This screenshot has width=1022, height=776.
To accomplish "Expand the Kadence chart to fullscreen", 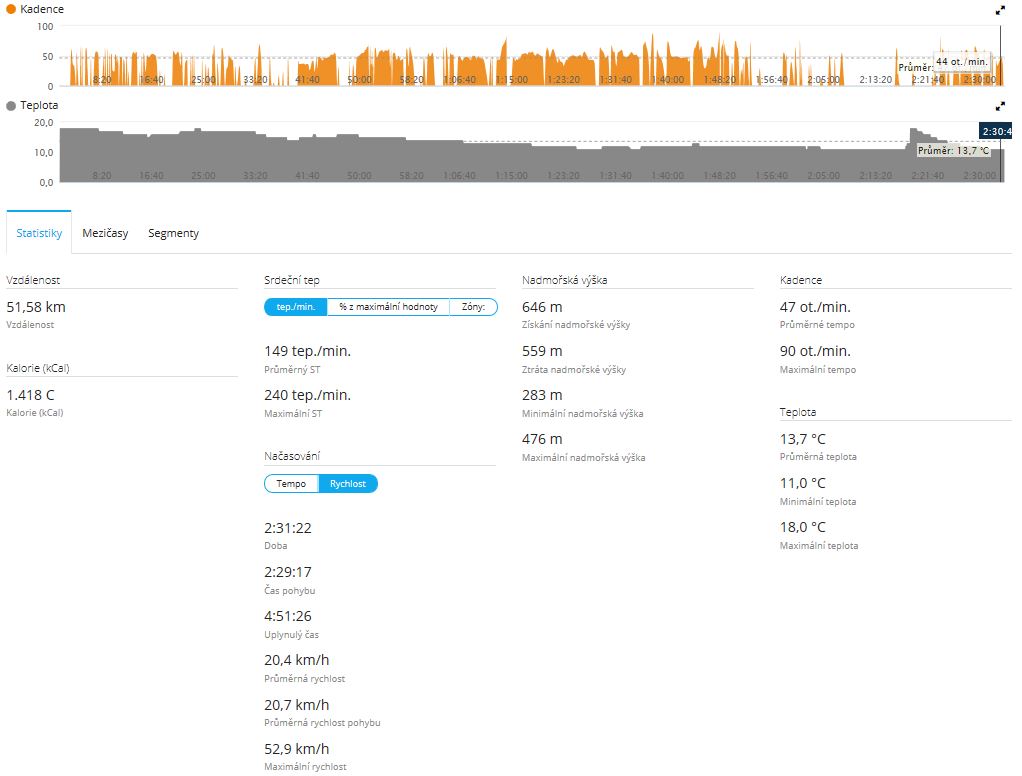I will (1000, 10).
